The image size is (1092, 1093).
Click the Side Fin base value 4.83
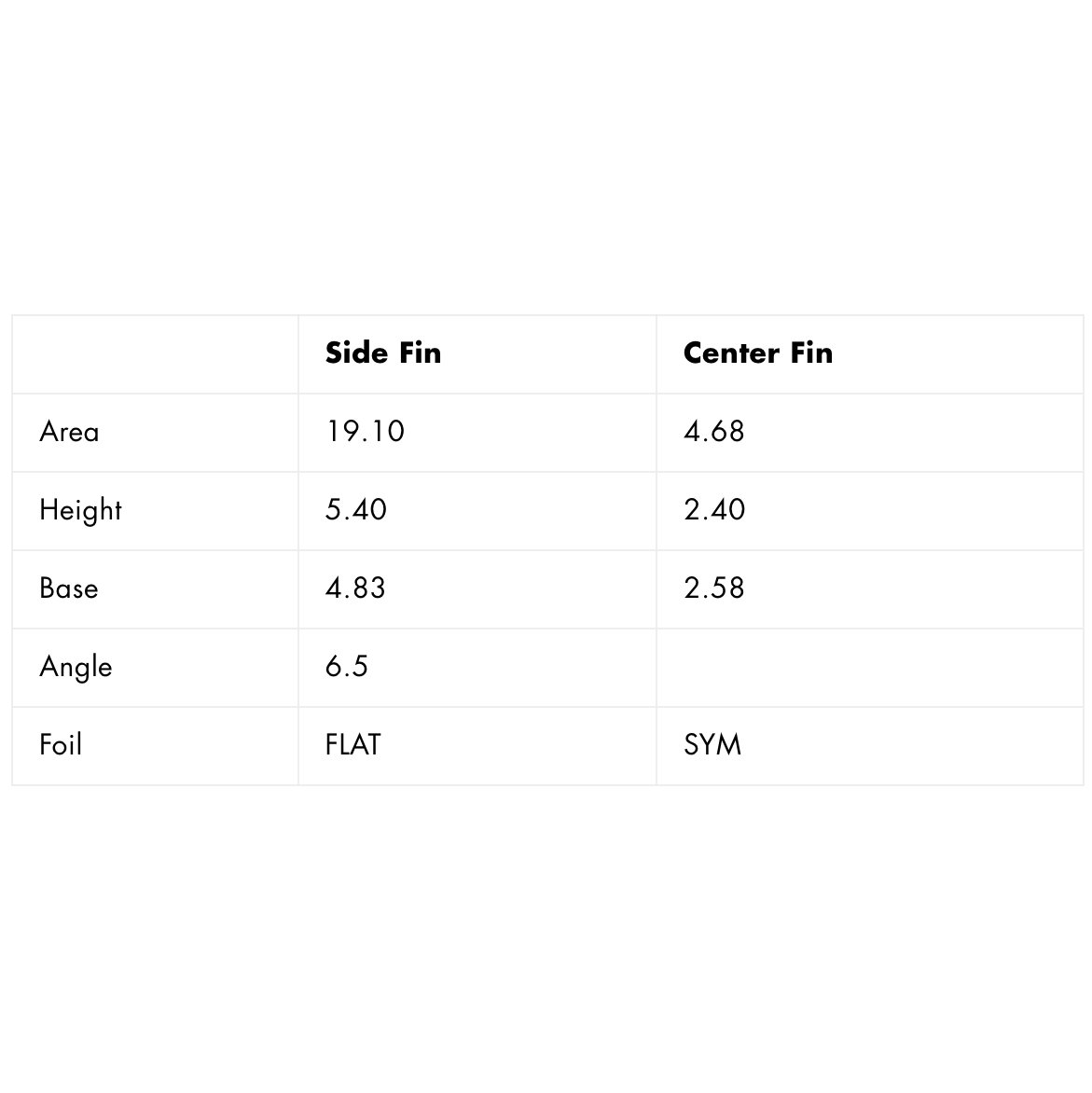(x=355, y=588)
